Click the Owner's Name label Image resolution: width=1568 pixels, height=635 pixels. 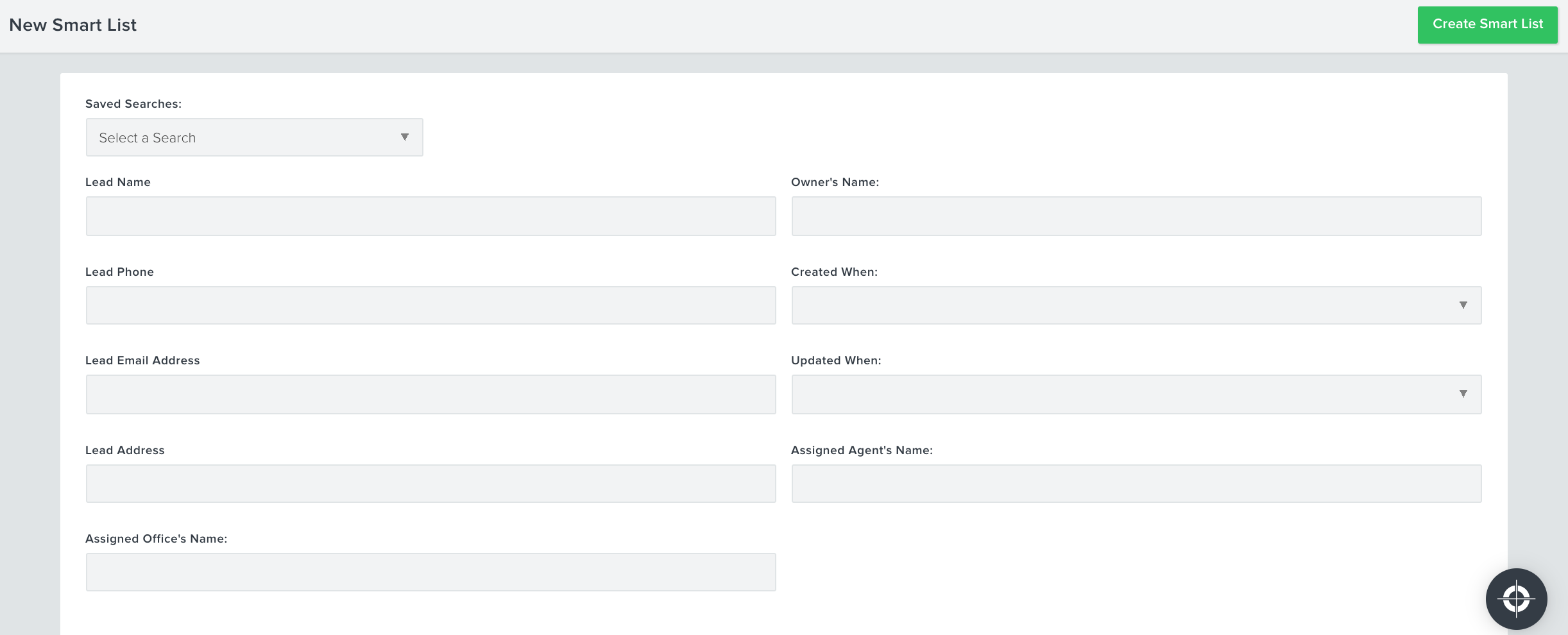click(835, 182)
